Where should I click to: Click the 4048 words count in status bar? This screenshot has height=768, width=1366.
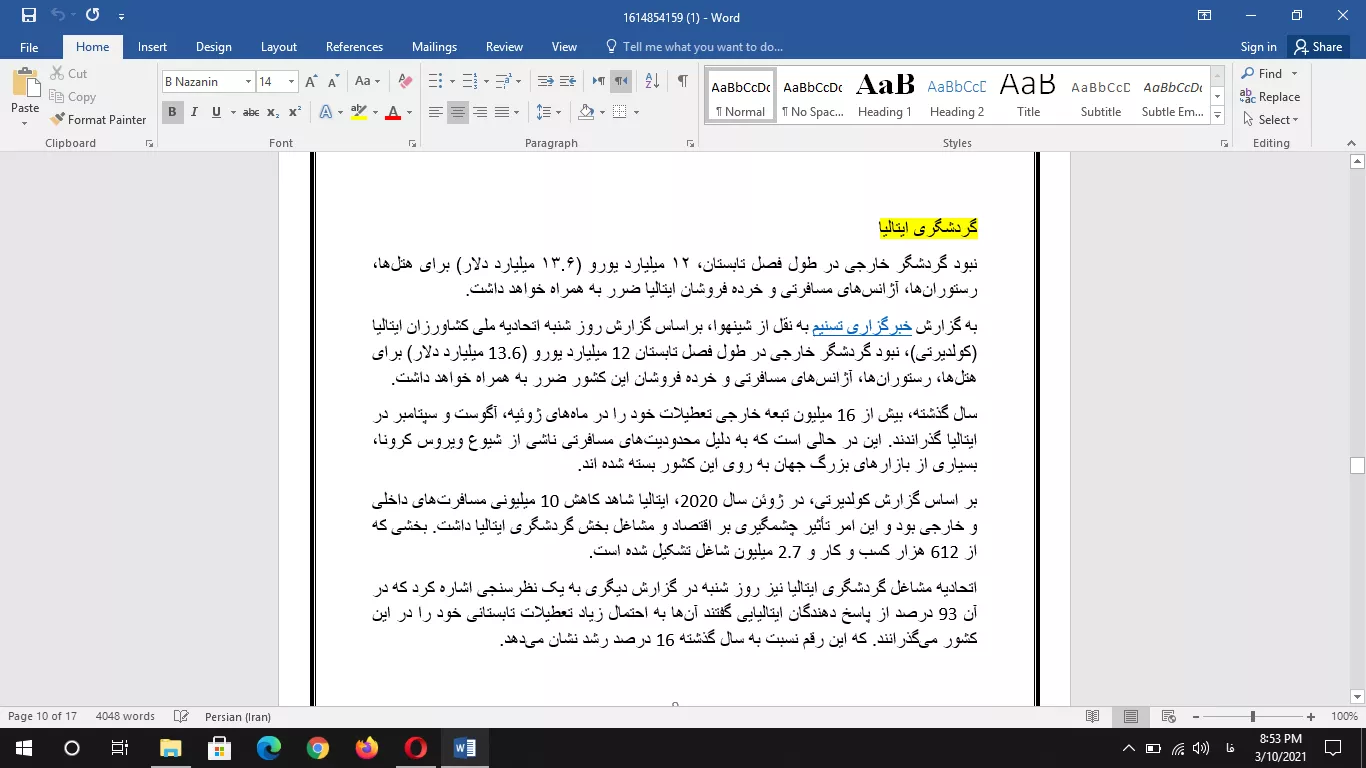(125, 716)
